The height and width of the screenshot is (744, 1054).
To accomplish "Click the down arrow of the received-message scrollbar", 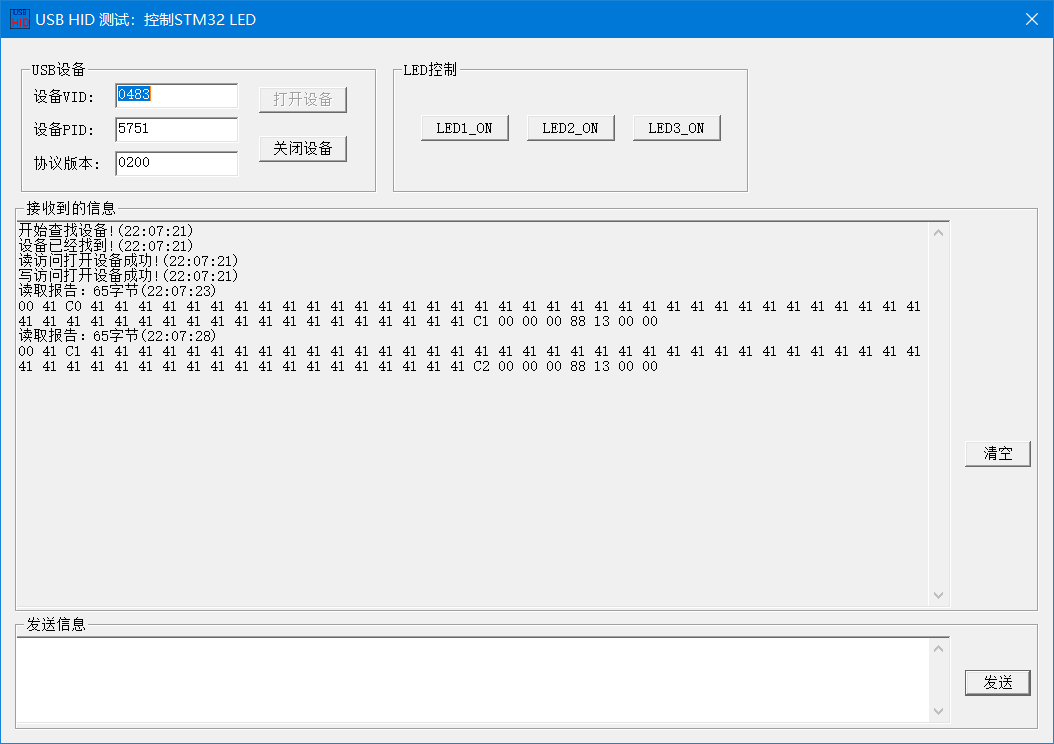I will (x=938, y=594).
